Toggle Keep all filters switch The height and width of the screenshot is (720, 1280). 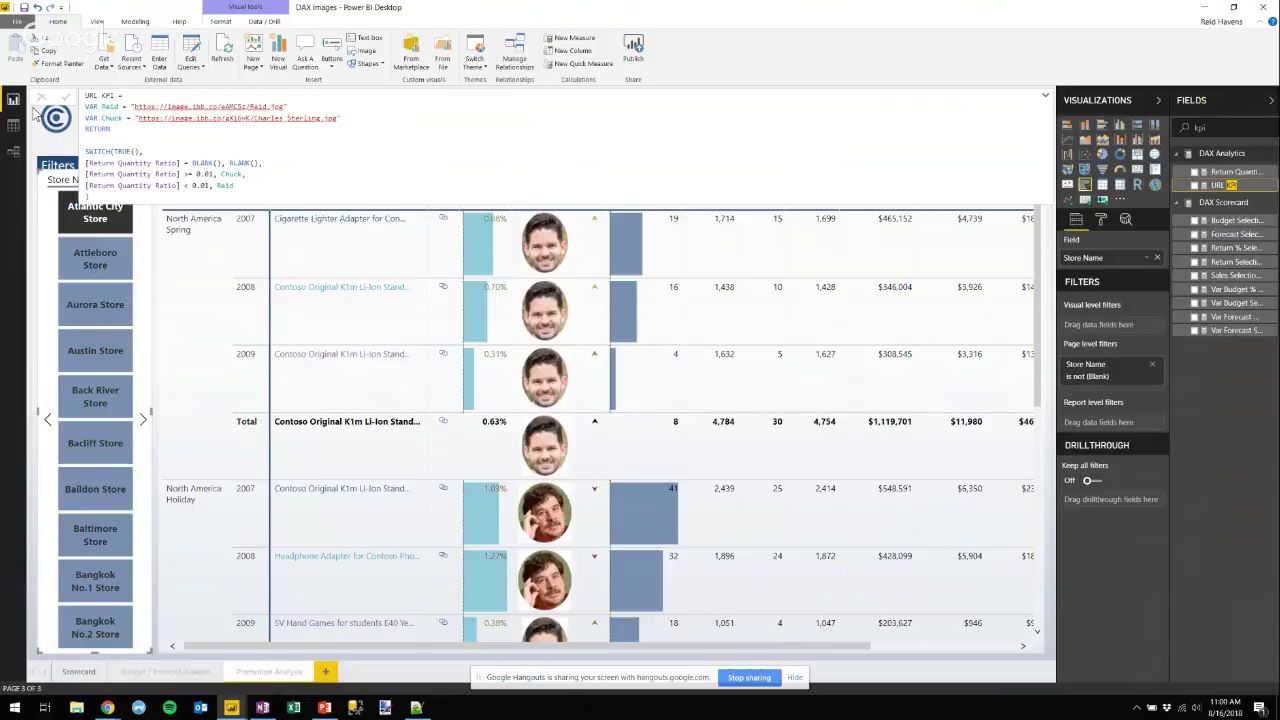click(1091, 480)
